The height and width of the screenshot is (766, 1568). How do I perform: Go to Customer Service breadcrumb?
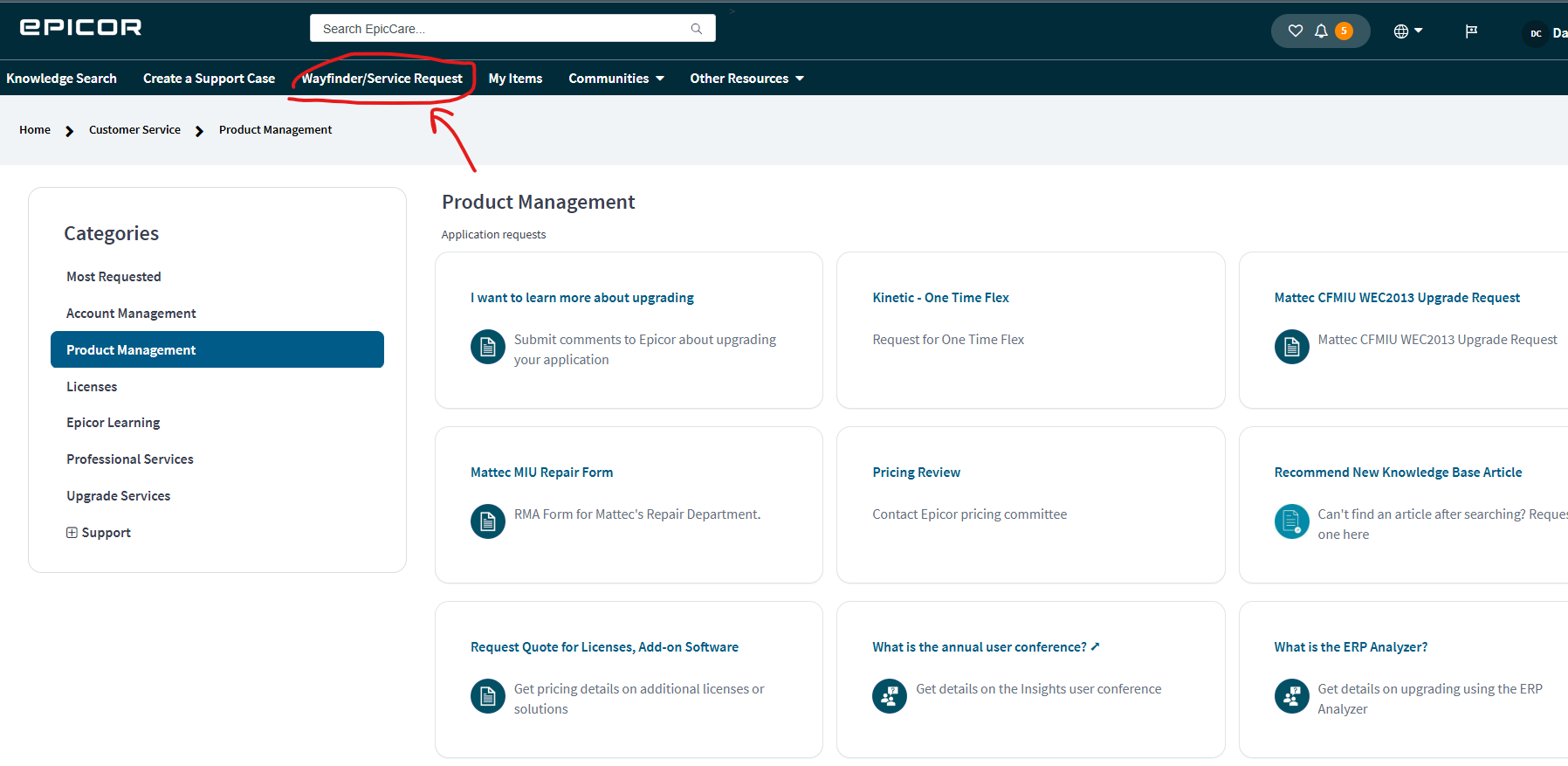134,129
